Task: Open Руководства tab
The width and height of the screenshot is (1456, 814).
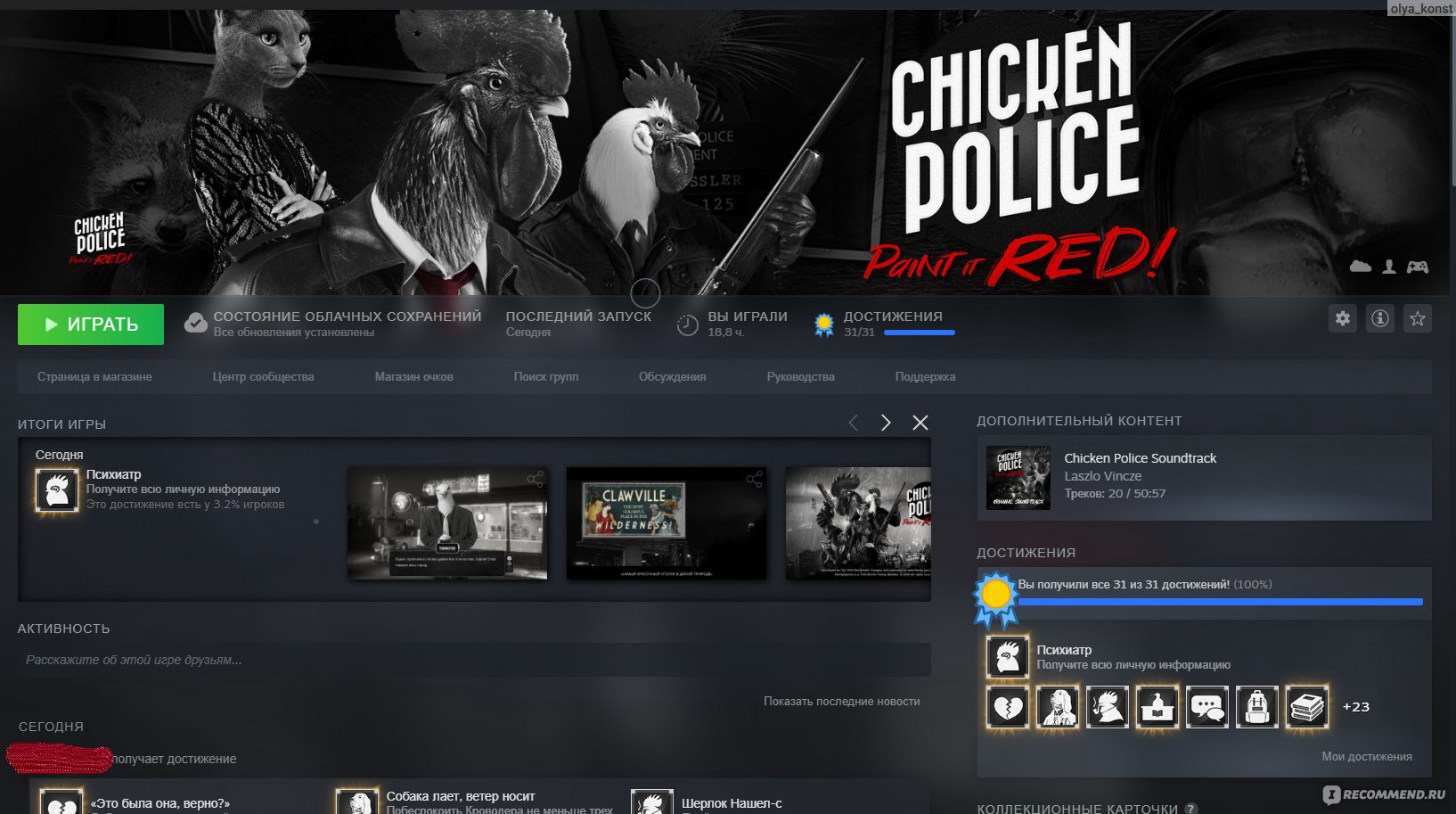Action: pyautogui.click(x=800, y=377)
